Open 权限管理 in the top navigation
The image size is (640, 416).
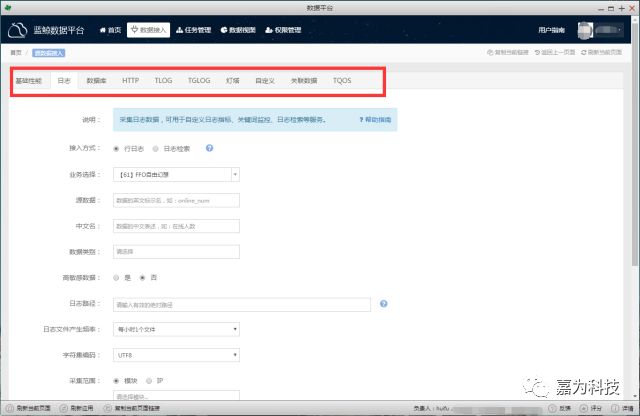click(283, 30)
